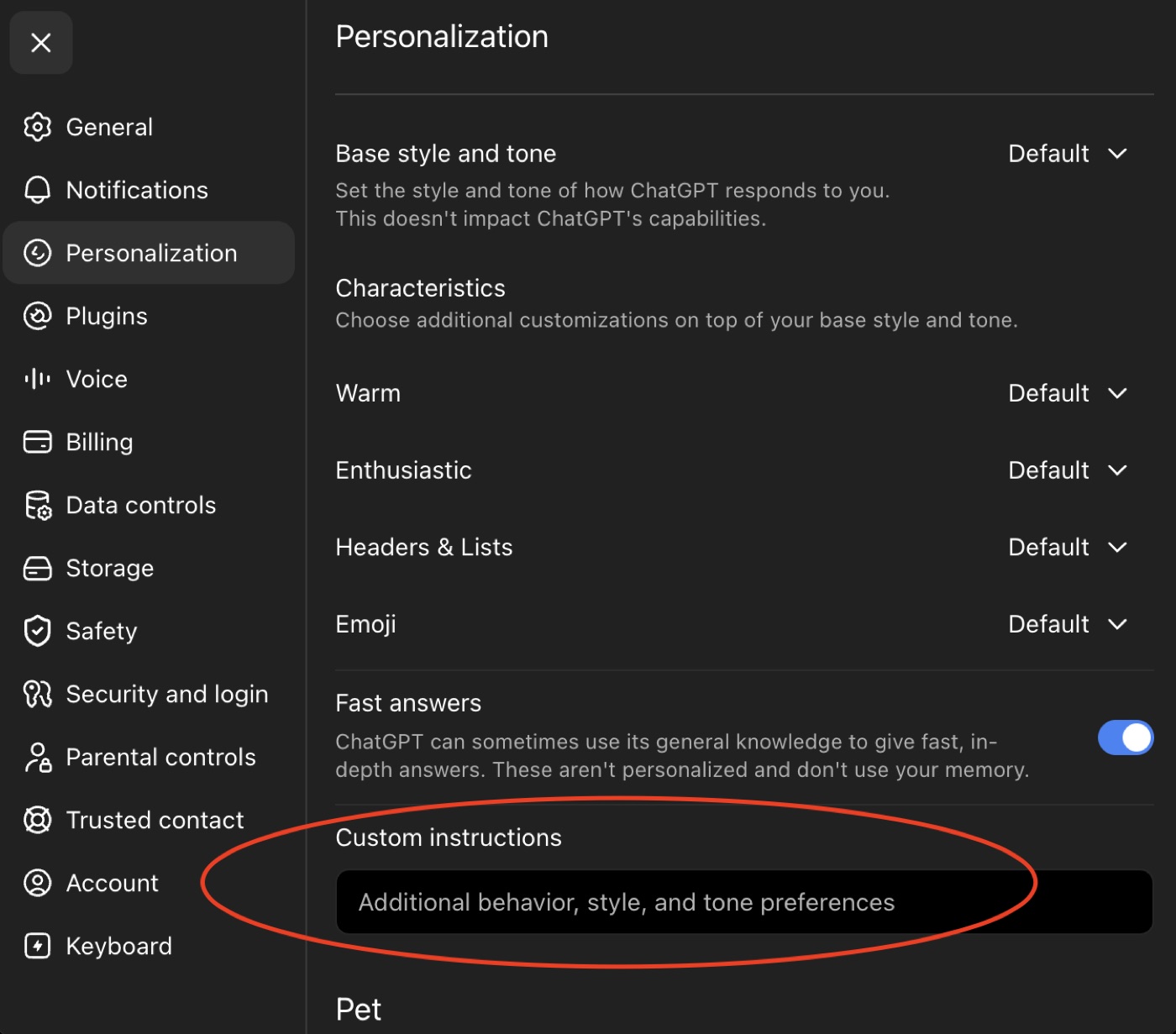The width and height of the screenshot is (1176, 1034).
Task: Open the Enthusiastic Default dropdown
Action: (1068, 470)
